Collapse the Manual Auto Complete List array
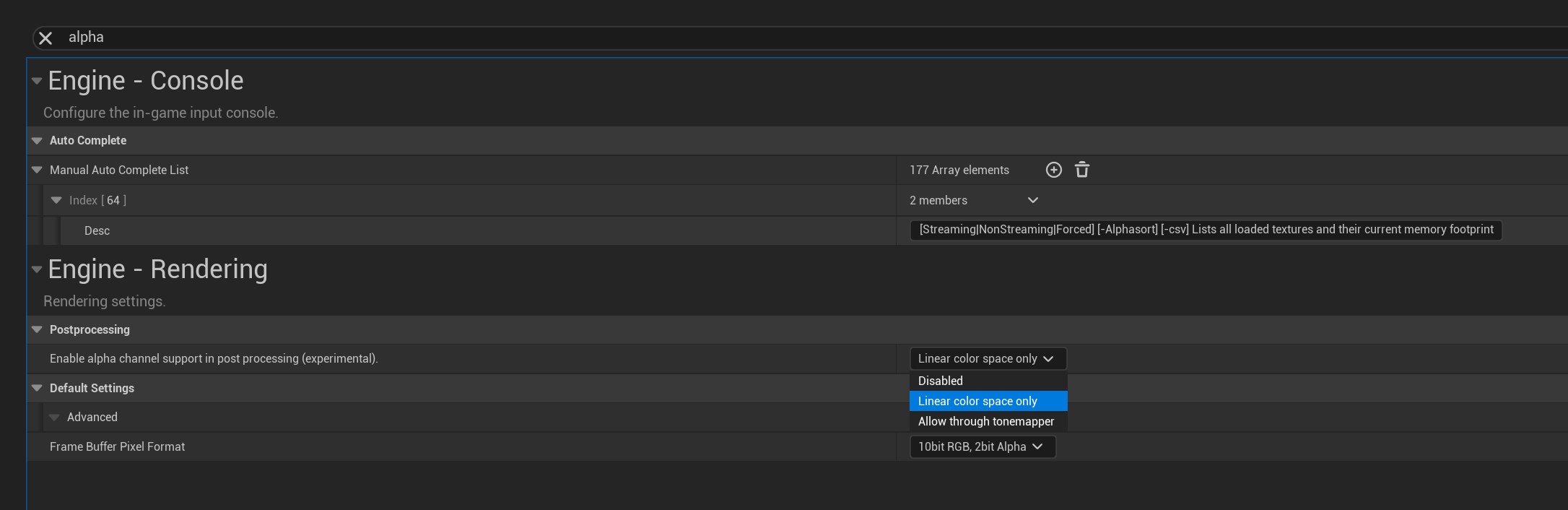Image resolution: width=1568 pixels, height=510 pixels. (37, 170)
